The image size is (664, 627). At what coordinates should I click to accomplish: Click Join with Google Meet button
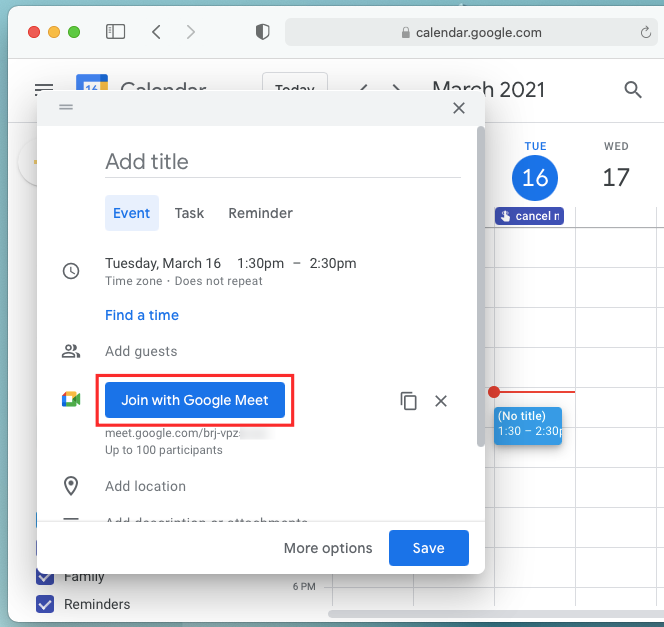[x=195, y=400]
